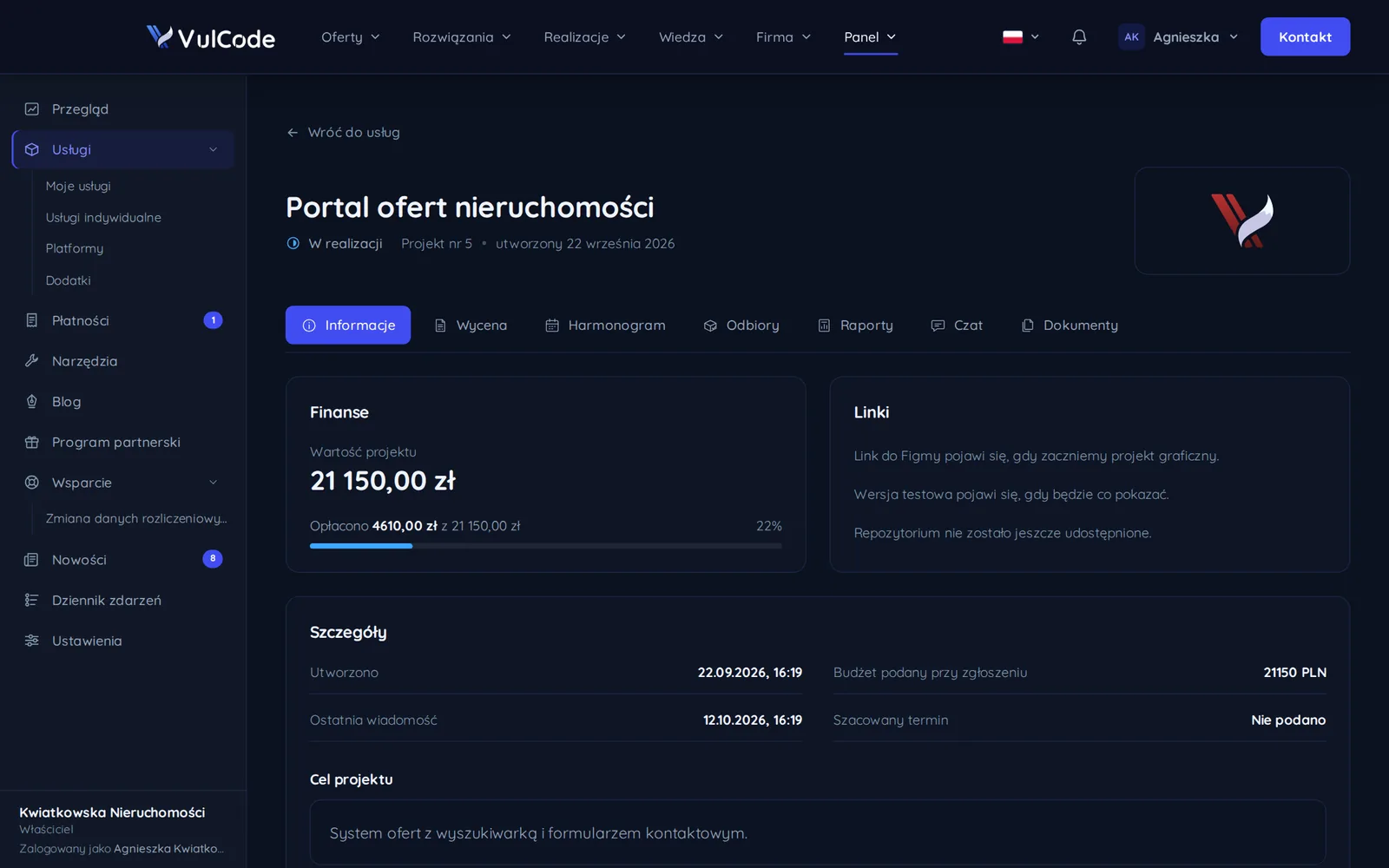Open Platformy in sidebar

(75, 249)
